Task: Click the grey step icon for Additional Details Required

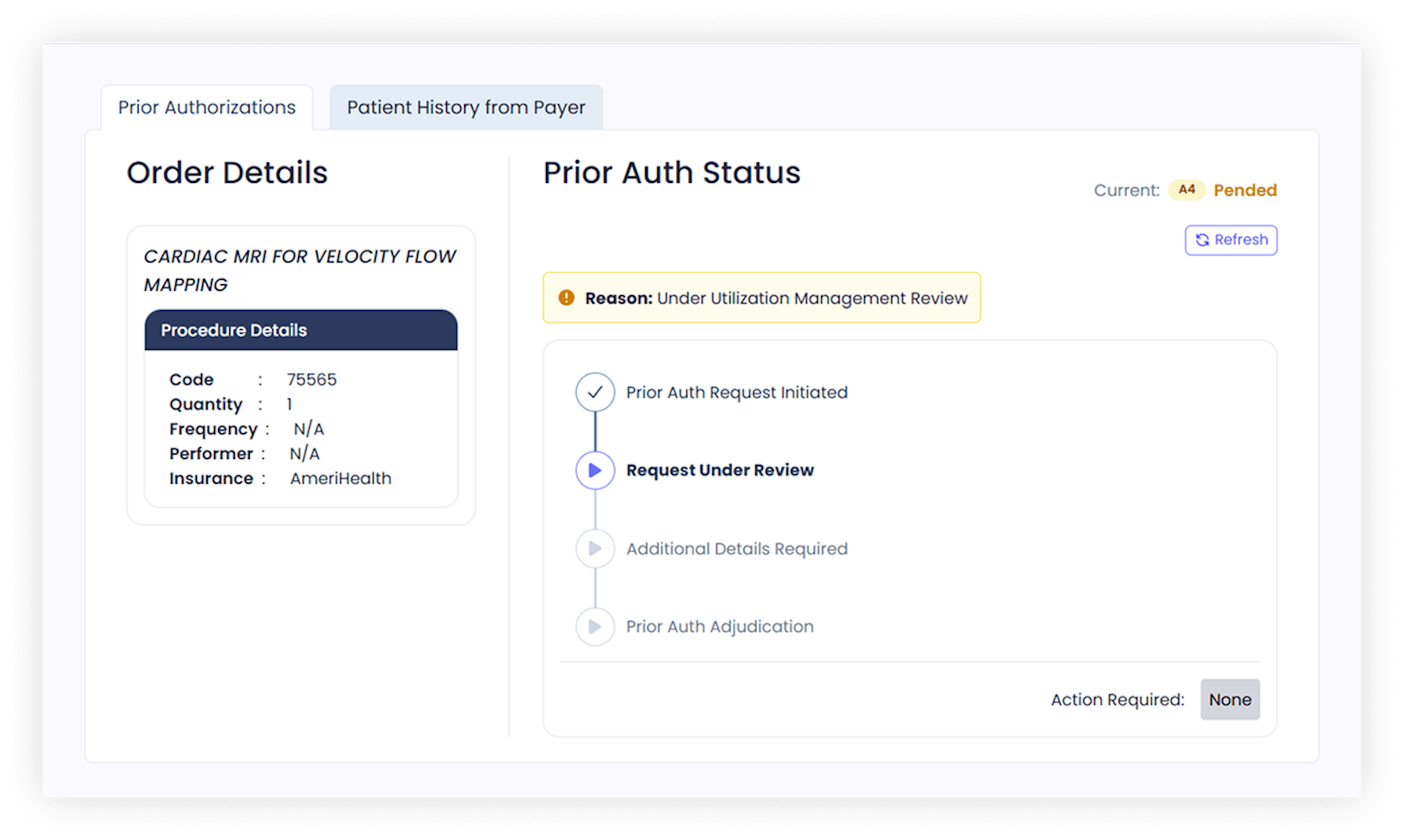Action: (x=595, y=549)
